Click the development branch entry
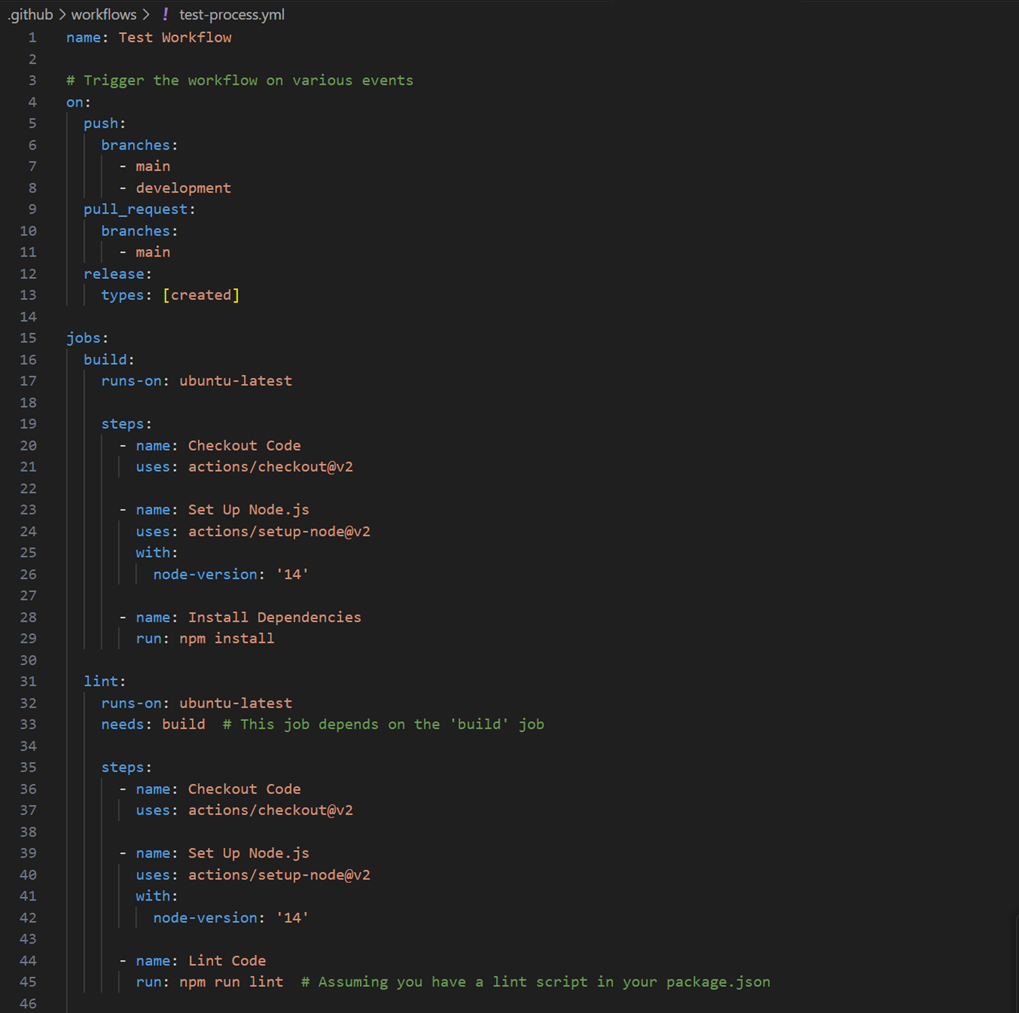Screen dimensions: 1019x1013 pos(183,187)
